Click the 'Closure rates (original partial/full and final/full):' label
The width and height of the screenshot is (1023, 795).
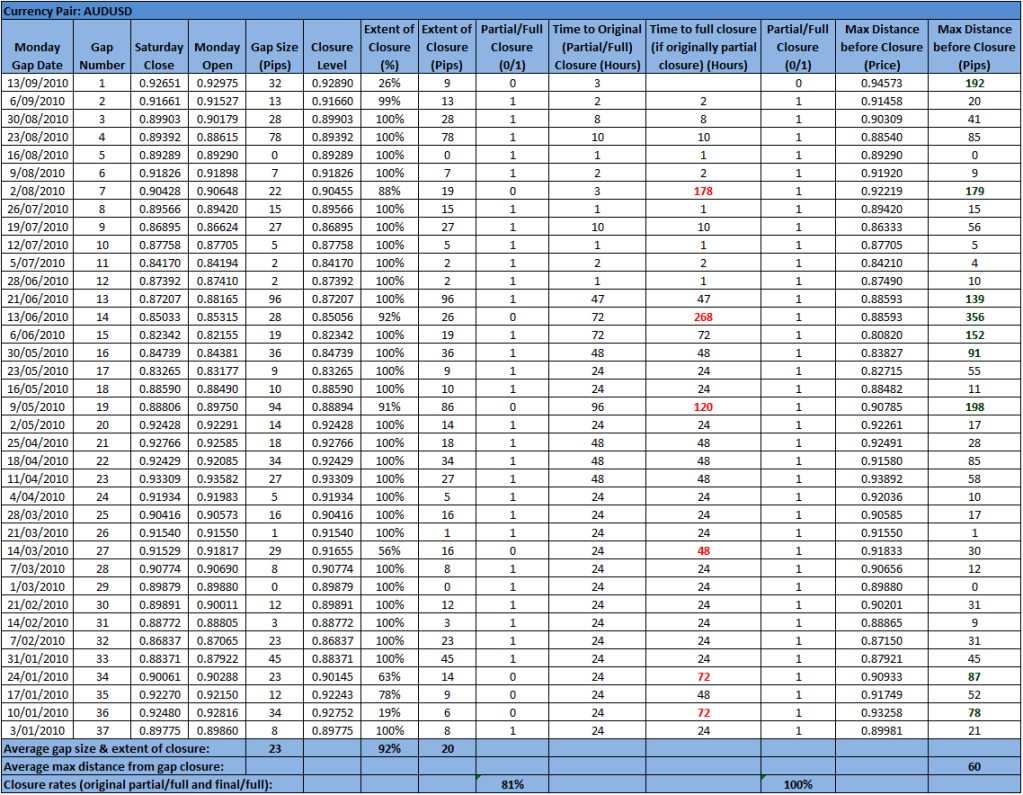click(138, 785)
